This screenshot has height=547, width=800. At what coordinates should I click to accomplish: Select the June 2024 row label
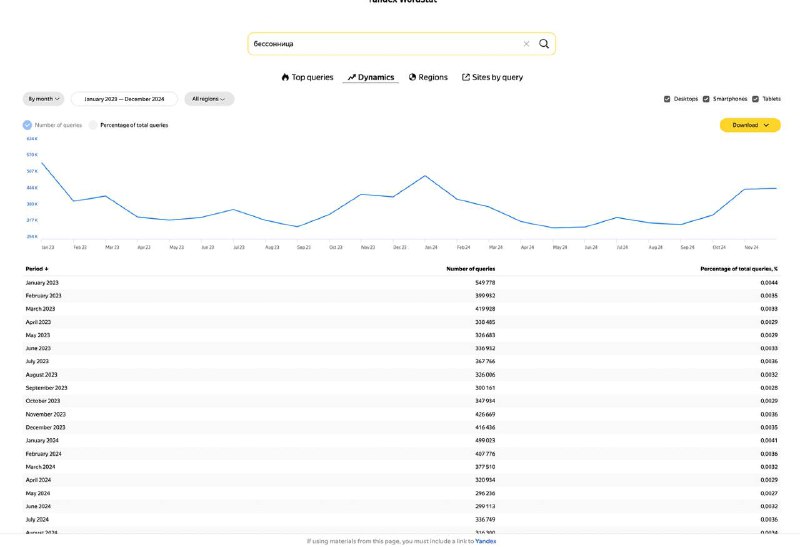(38, 507)
